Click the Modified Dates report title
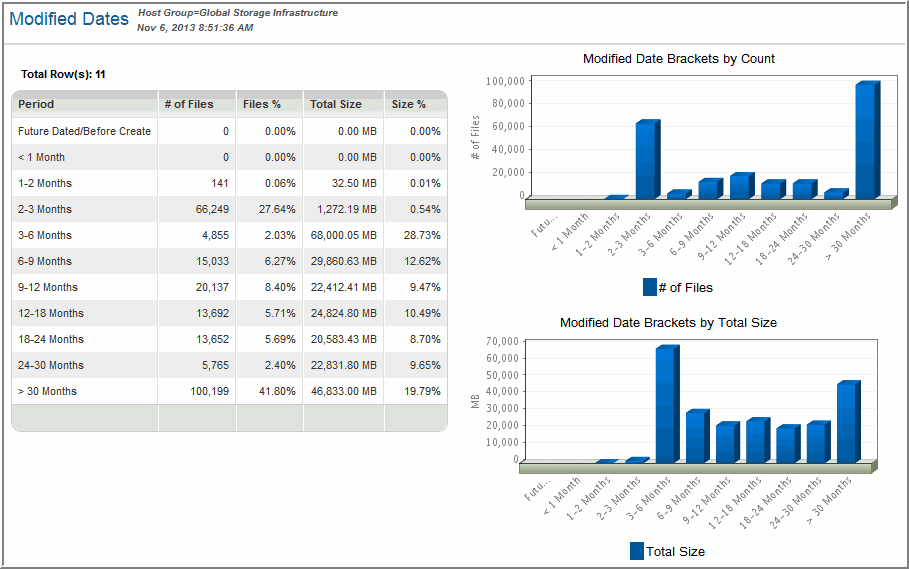The image size is (909, 569). (x=69, y=19)
